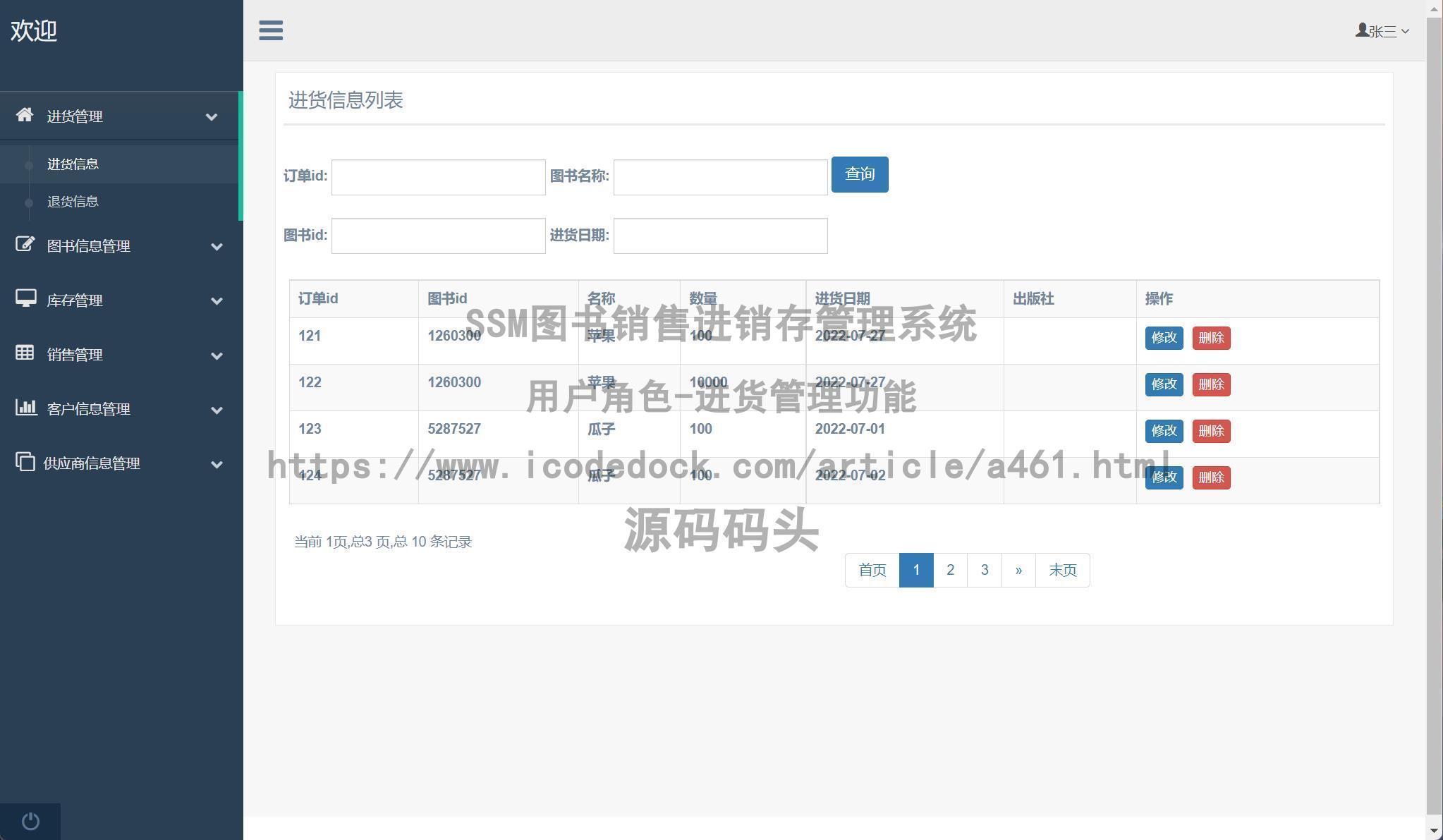Select the 进货信息 menu item

coord(72,164)
